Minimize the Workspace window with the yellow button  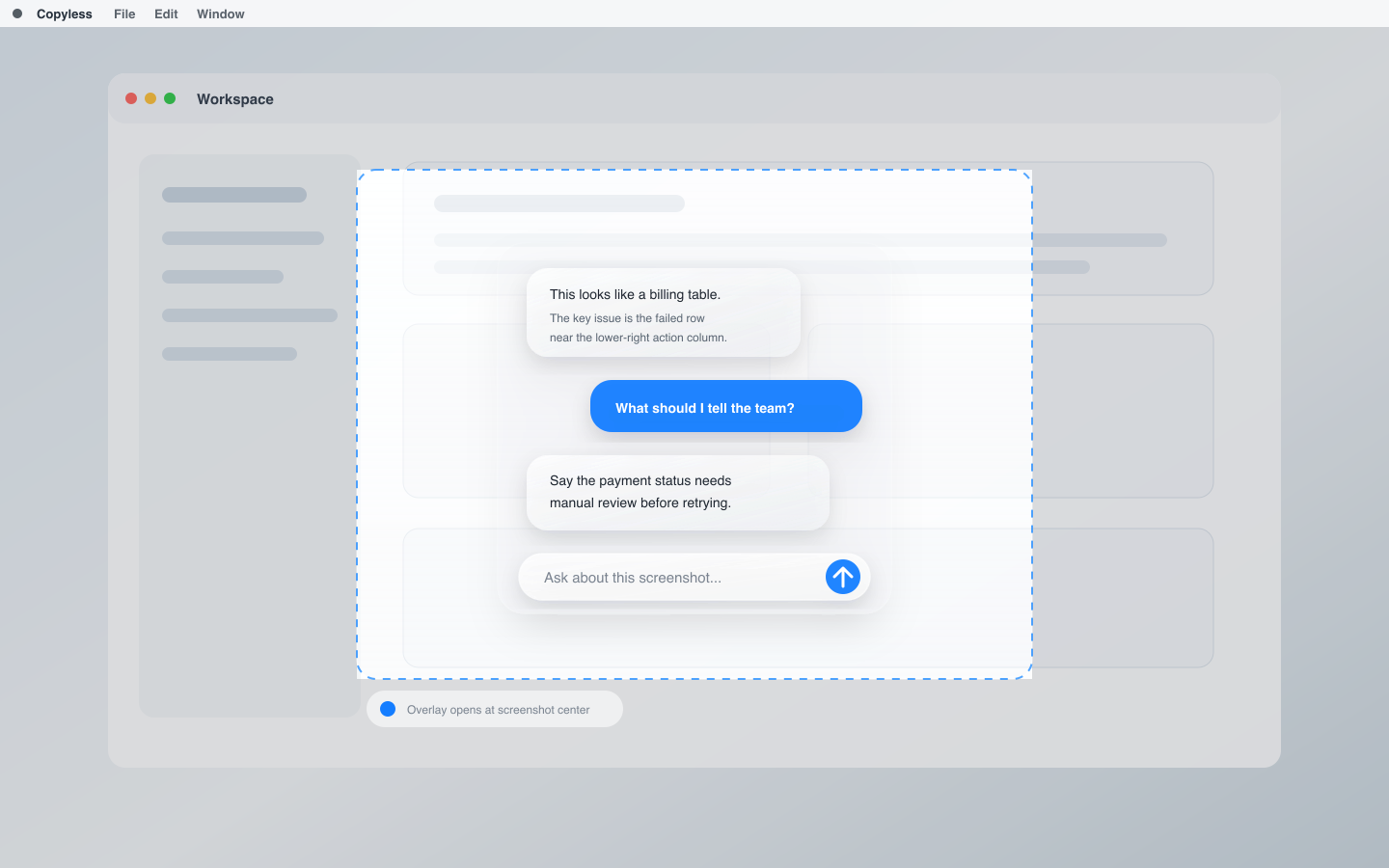(x=150, y=98)
